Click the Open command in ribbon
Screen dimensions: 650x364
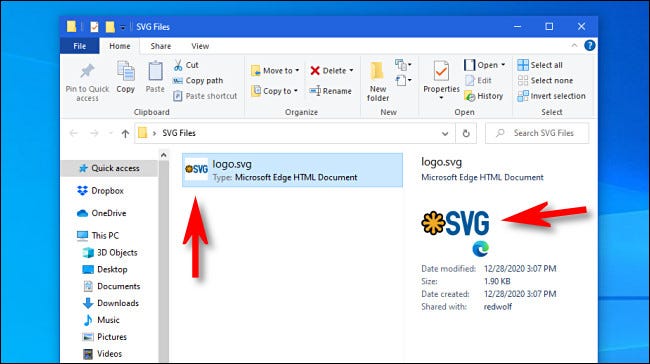481,65
